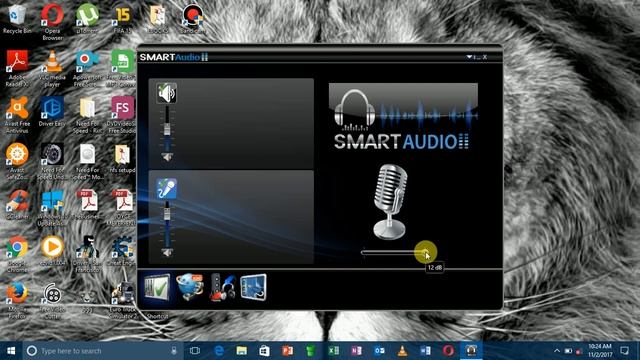This screenshot has width=640, height=360.
Task: Open the taskbar clock showing 10:24 AM
Action: [600, 351]
